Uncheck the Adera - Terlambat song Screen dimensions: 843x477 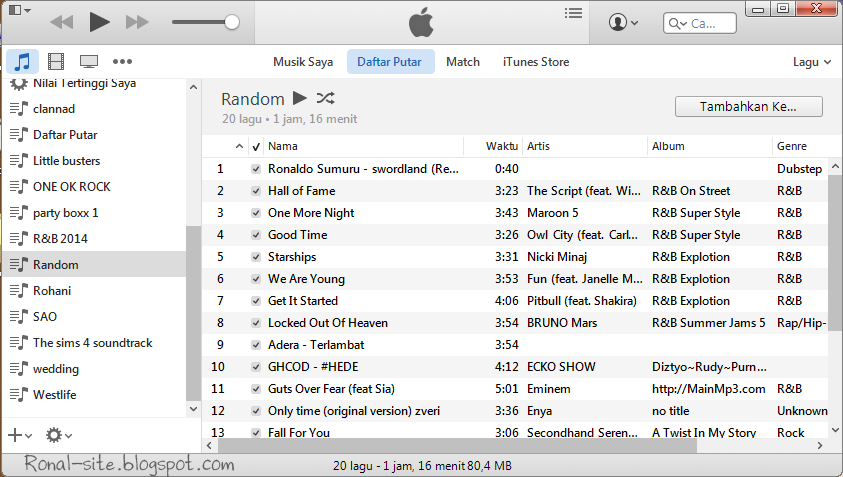pyautogui.click(x=256, y=345)
